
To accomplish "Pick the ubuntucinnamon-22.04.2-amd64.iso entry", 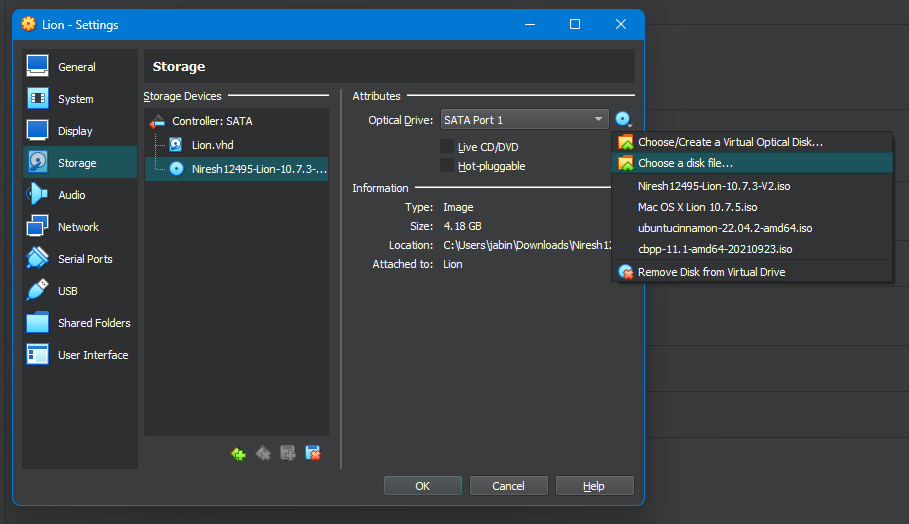I will click(725, 228).
